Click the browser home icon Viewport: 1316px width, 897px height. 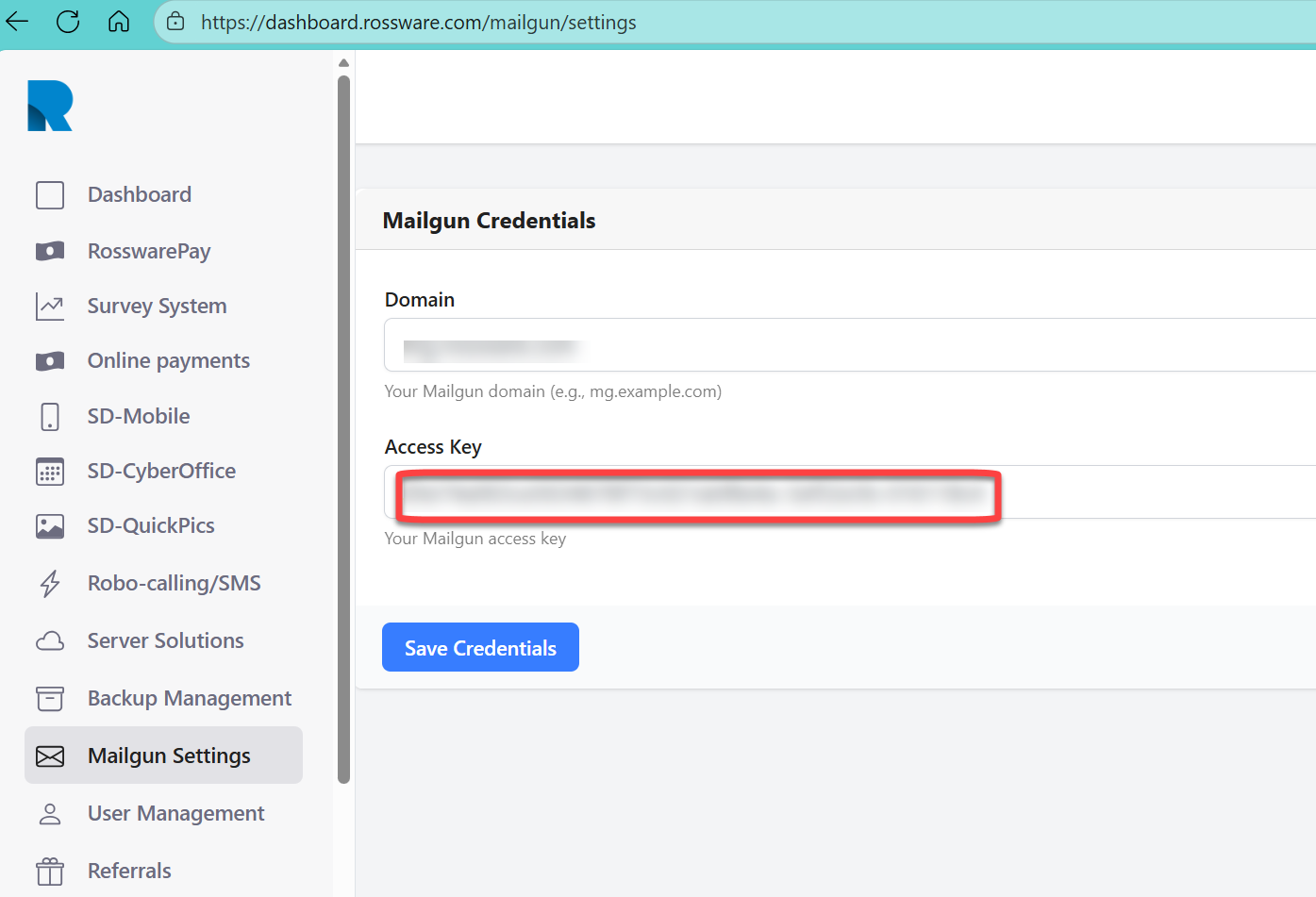[119, 22]
